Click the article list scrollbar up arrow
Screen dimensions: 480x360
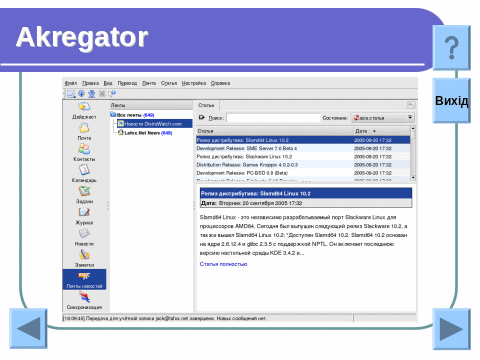coord(413,129)
